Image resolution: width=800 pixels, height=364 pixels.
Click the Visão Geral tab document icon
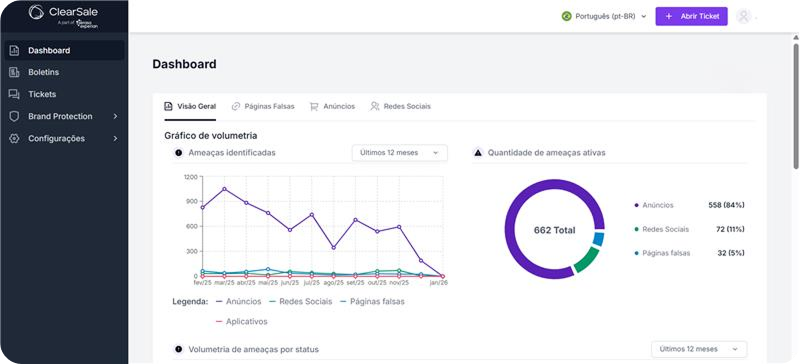tap(168, 106)
